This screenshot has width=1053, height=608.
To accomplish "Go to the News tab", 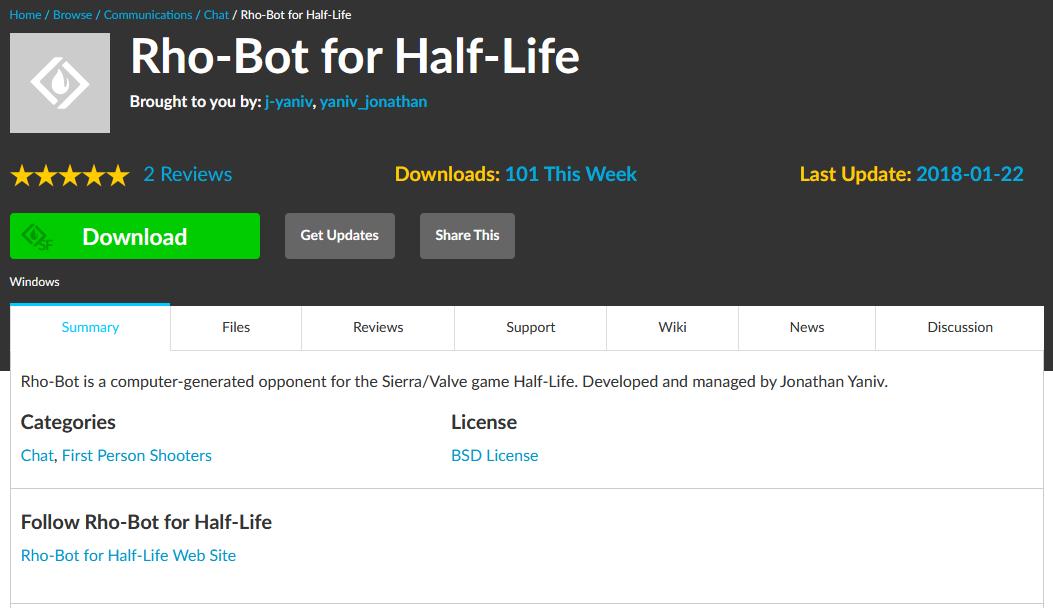I will click(807, 327).
